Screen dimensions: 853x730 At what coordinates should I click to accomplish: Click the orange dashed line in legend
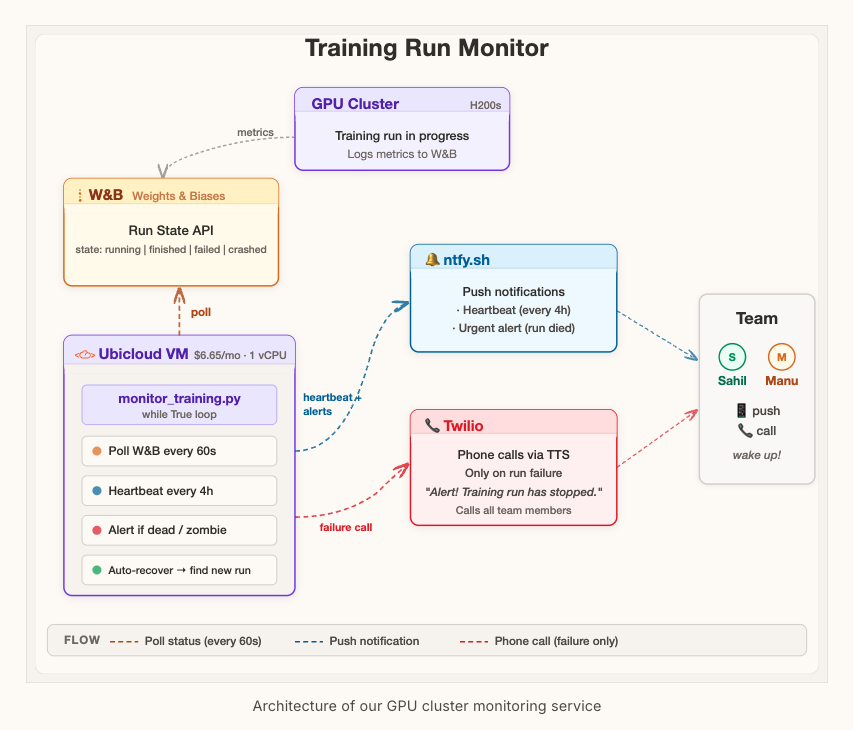point(124,641)
